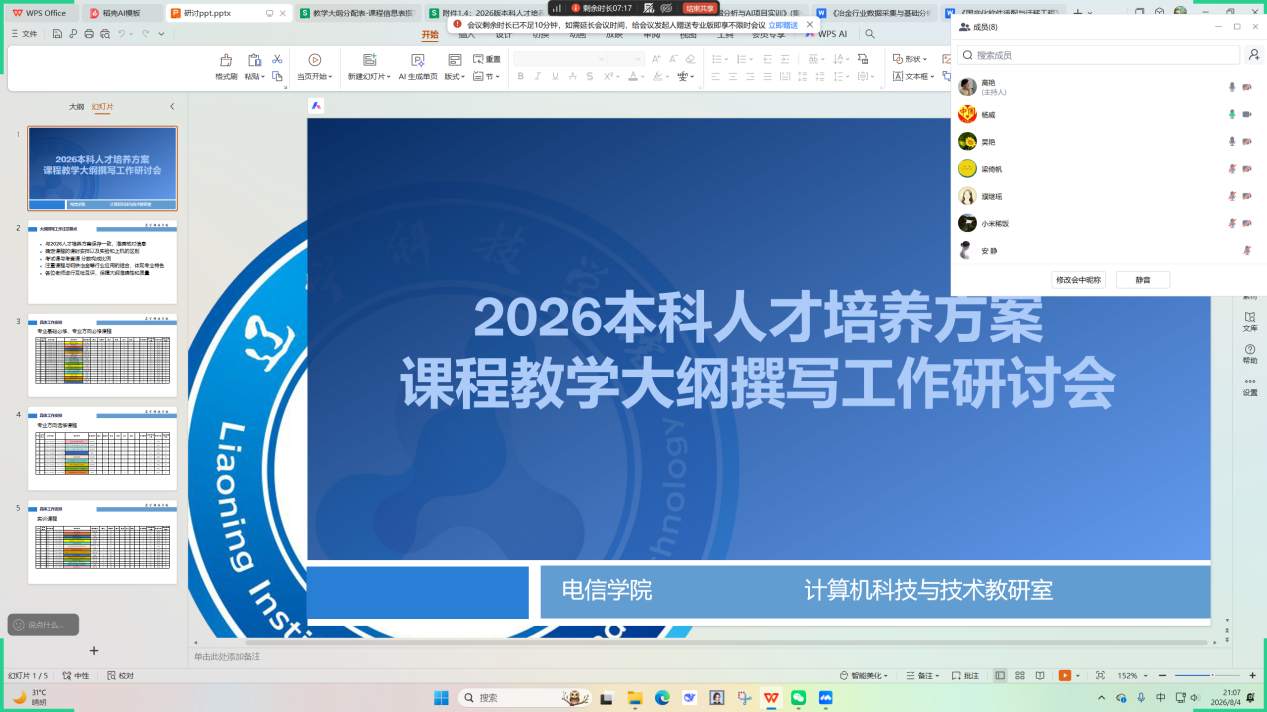
Task: Click the 批注 comments icon in status bar
Action: (x=957, y=676)
